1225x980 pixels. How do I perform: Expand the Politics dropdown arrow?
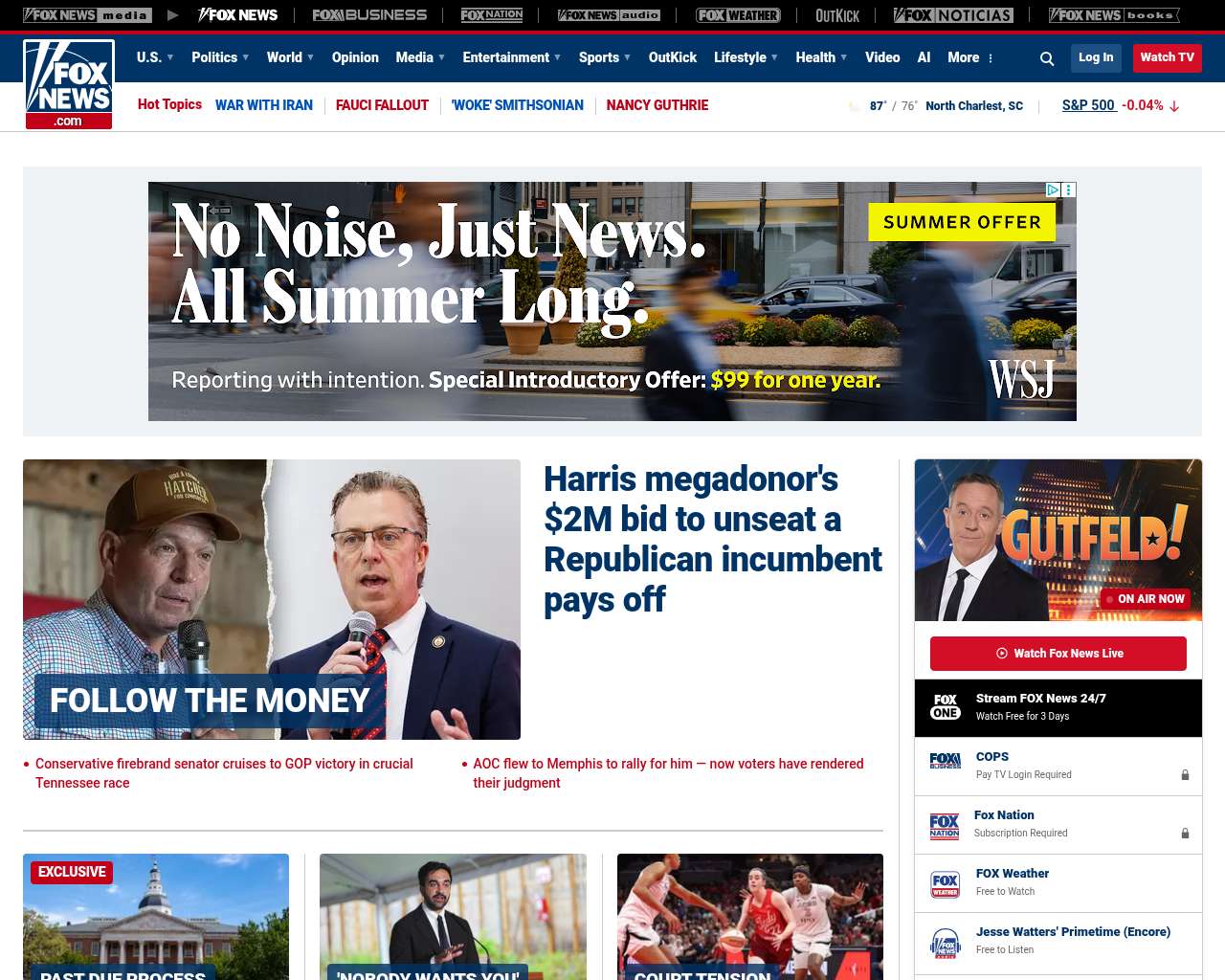click(x=246, y=57)
